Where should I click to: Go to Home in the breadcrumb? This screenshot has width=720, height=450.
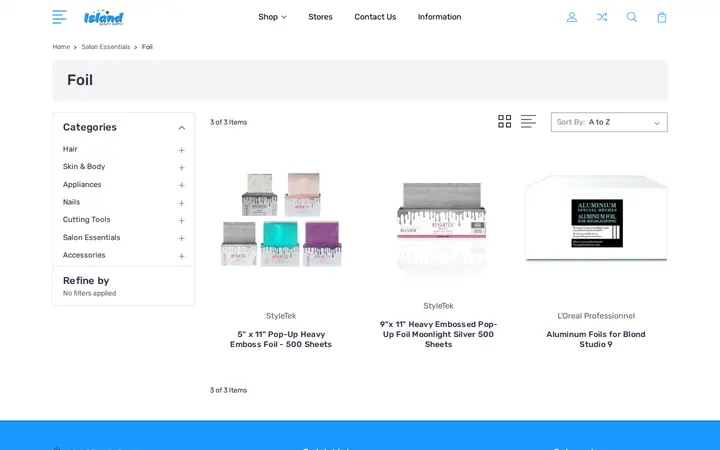click(x=61, y=47)
